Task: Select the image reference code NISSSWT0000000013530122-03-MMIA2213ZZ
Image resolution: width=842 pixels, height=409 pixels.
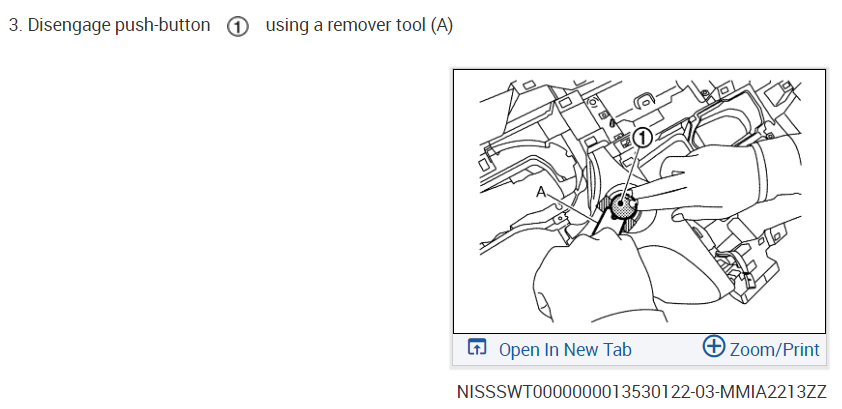Action: tap(642, 391)
